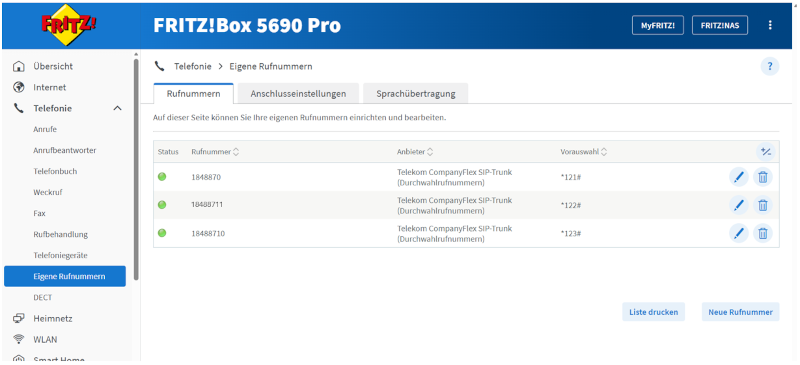Viewport: 800px width, 365px height.
Task: Click the breadcrumb phone icon
Action: (x=160, y=66)
